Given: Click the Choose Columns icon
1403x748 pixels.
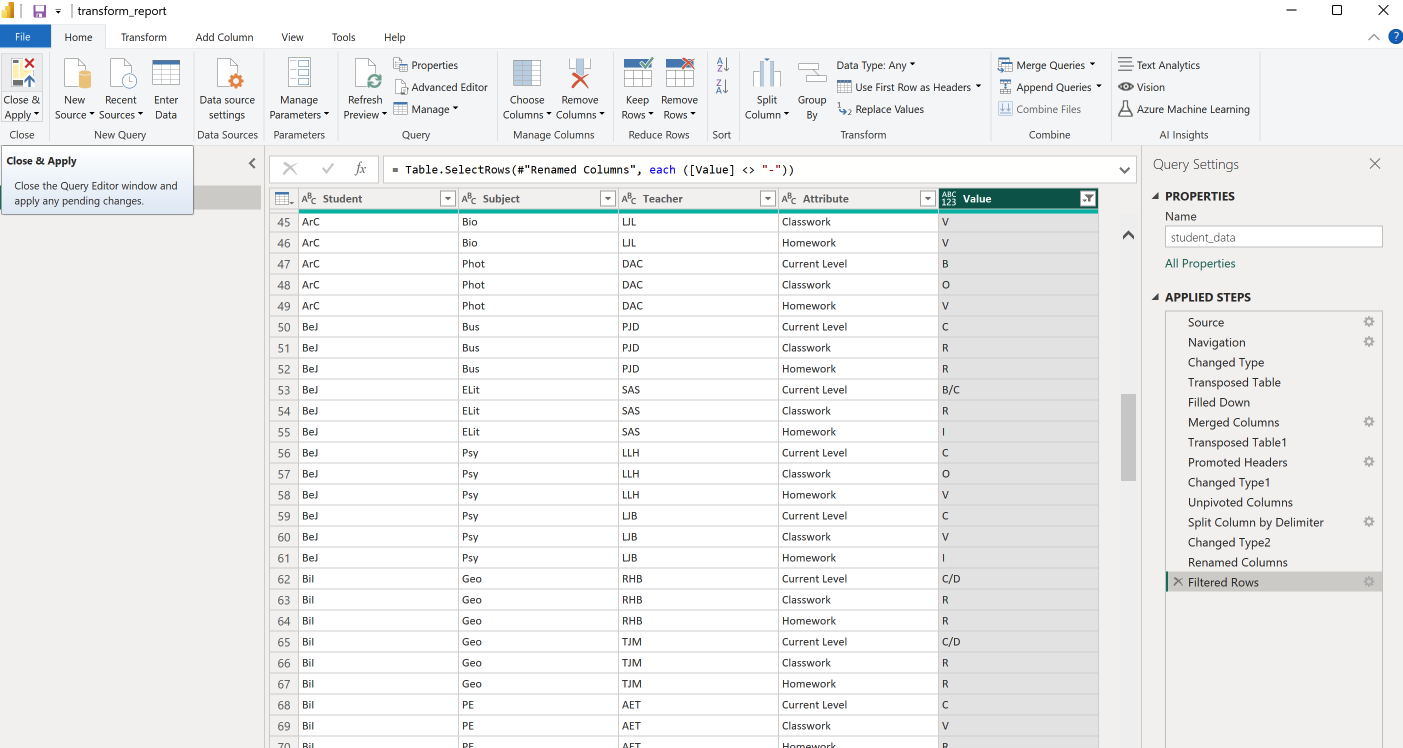Looking at the screenshot, I should point(527,74).
